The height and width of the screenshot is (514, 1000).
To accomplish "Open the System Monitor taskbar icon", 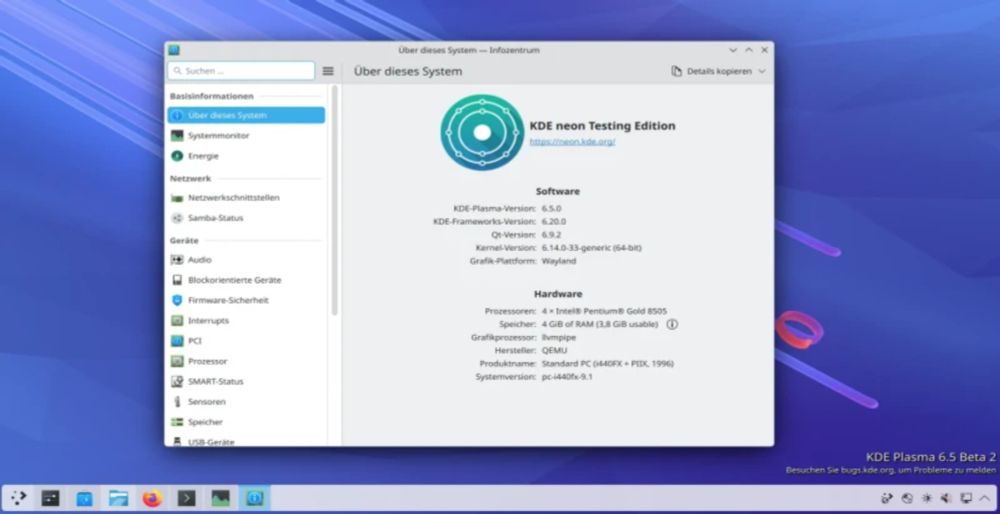I will click(x=220, y=497).
